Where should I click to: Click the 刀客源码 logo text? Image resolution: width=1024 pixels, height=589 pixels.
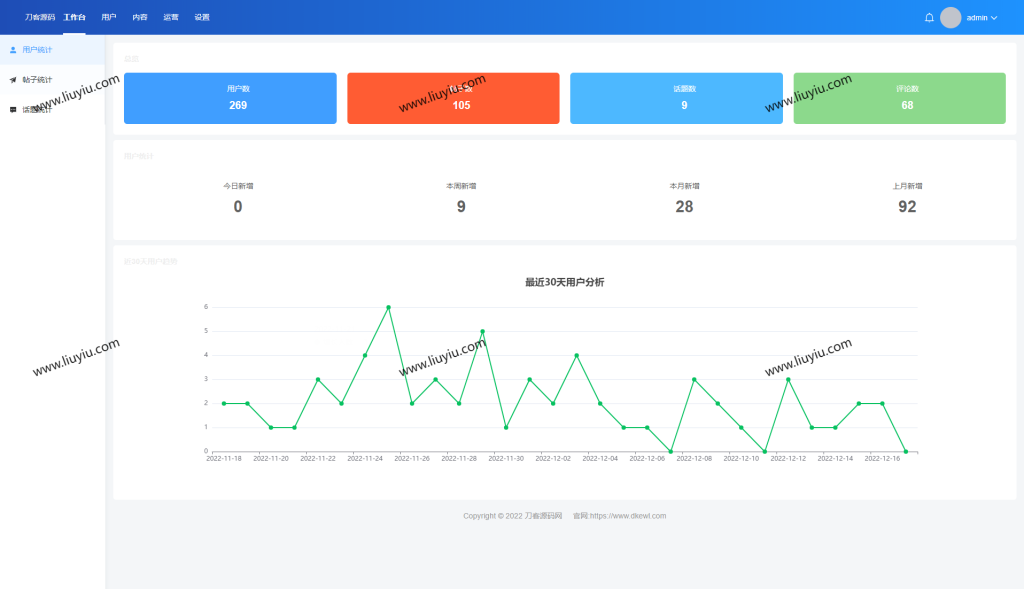[x=40, y=17]
